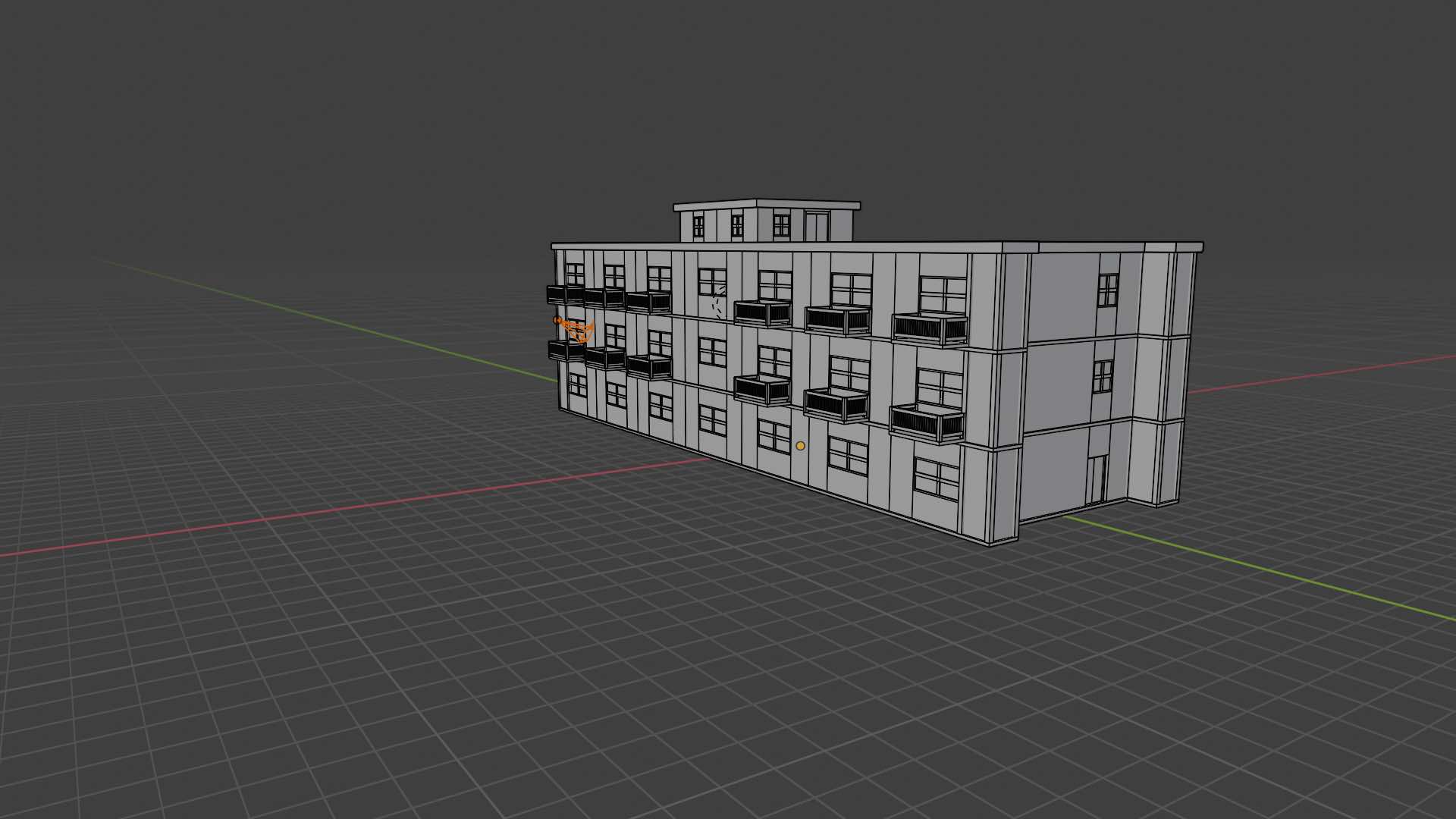The width and height of the screenshot is (1456, 819).
Task: Select the middle-floor rightmost front balcony
Action: (x=927, y=422)
